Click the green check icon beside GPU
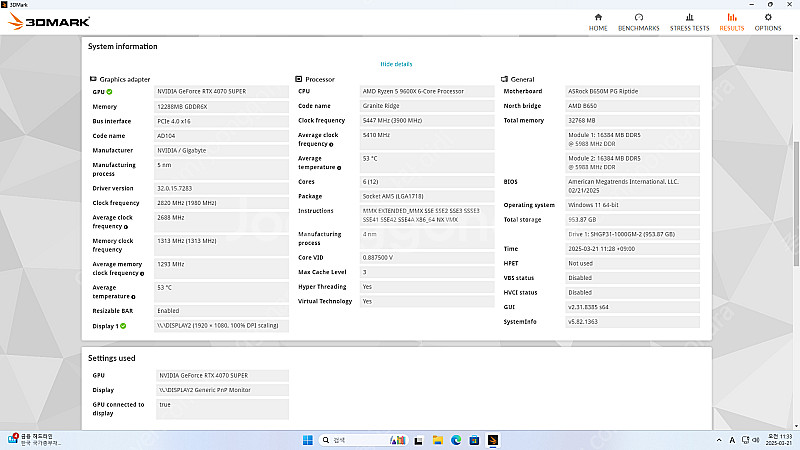This screenshot has width=800, height=450. [x=109, y=92]
